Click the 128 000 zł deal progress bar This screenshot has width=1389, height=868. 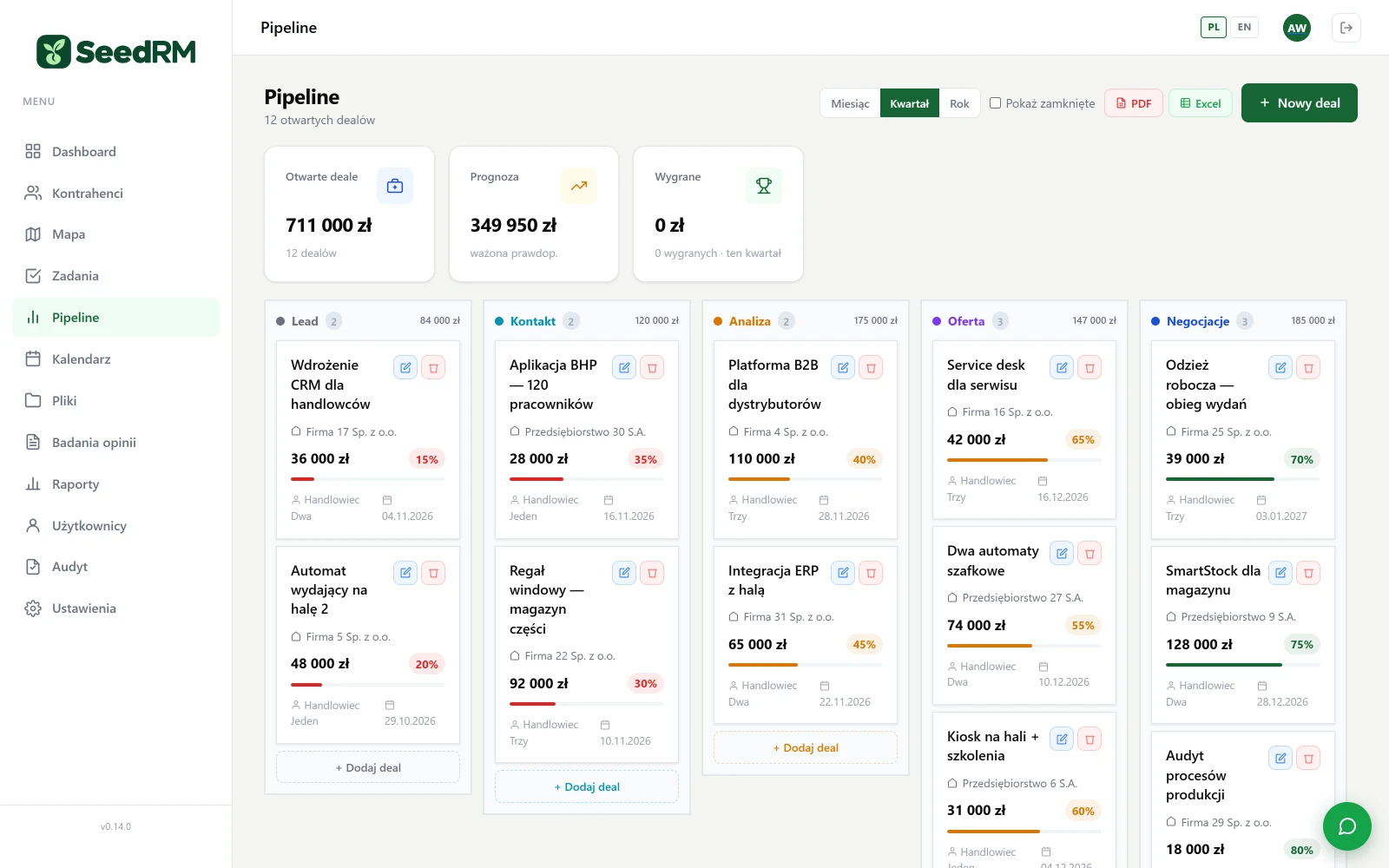(x=1243, y=665)
